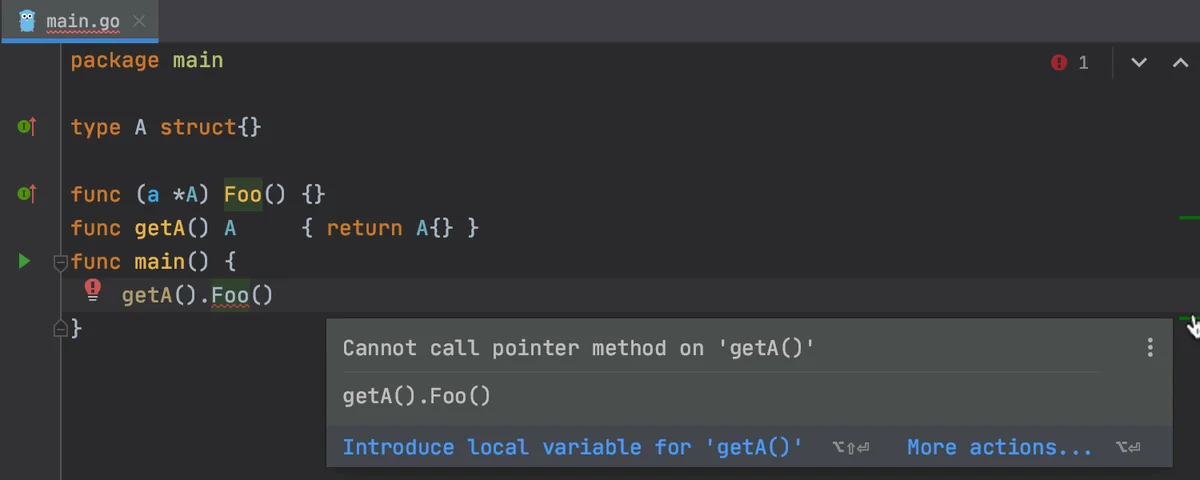
Task: Apply Introduce local variable for 'getA()'
Action: tap(572, 447)
